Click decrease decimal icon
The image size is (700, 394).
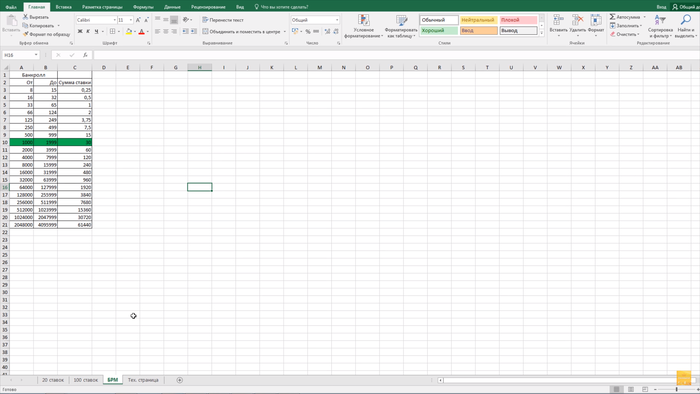click(335, 32)
